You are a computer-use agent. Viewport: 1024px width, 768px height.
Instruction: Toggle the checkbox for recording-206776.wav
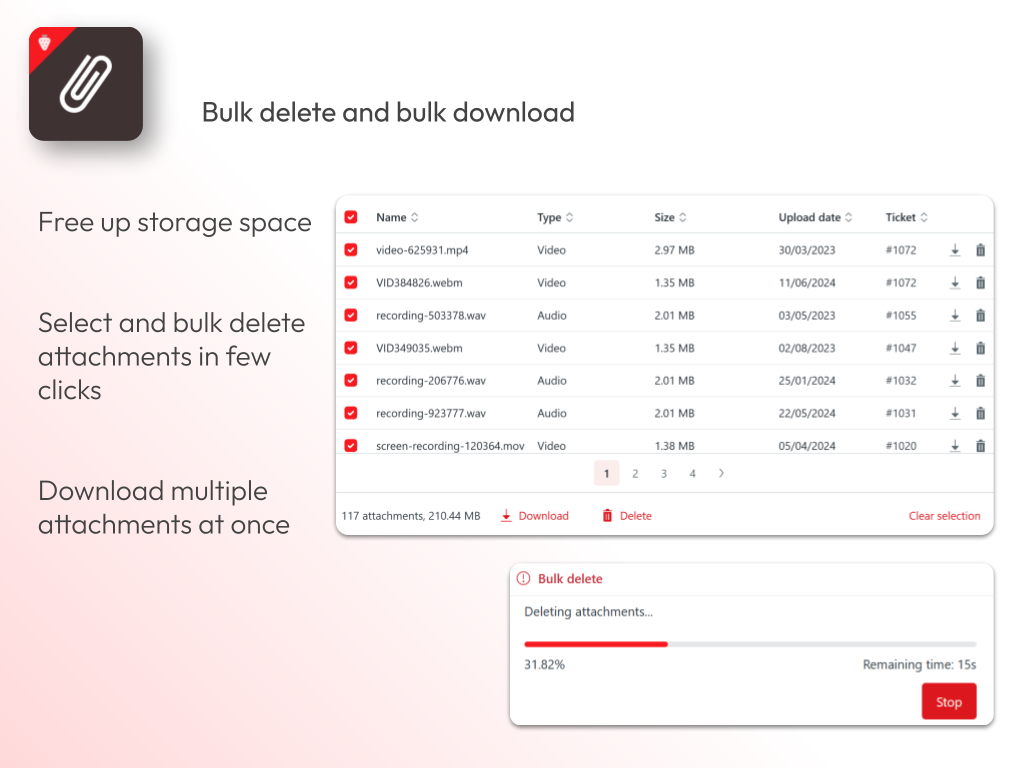[351, 380]
